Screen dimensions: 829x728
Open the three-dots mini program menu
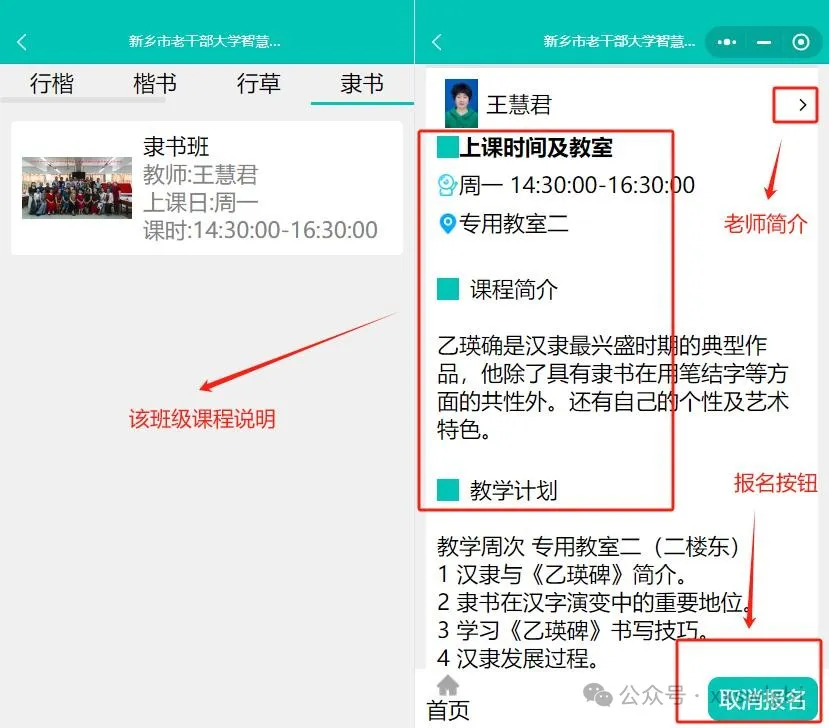(x=727, y=42)
